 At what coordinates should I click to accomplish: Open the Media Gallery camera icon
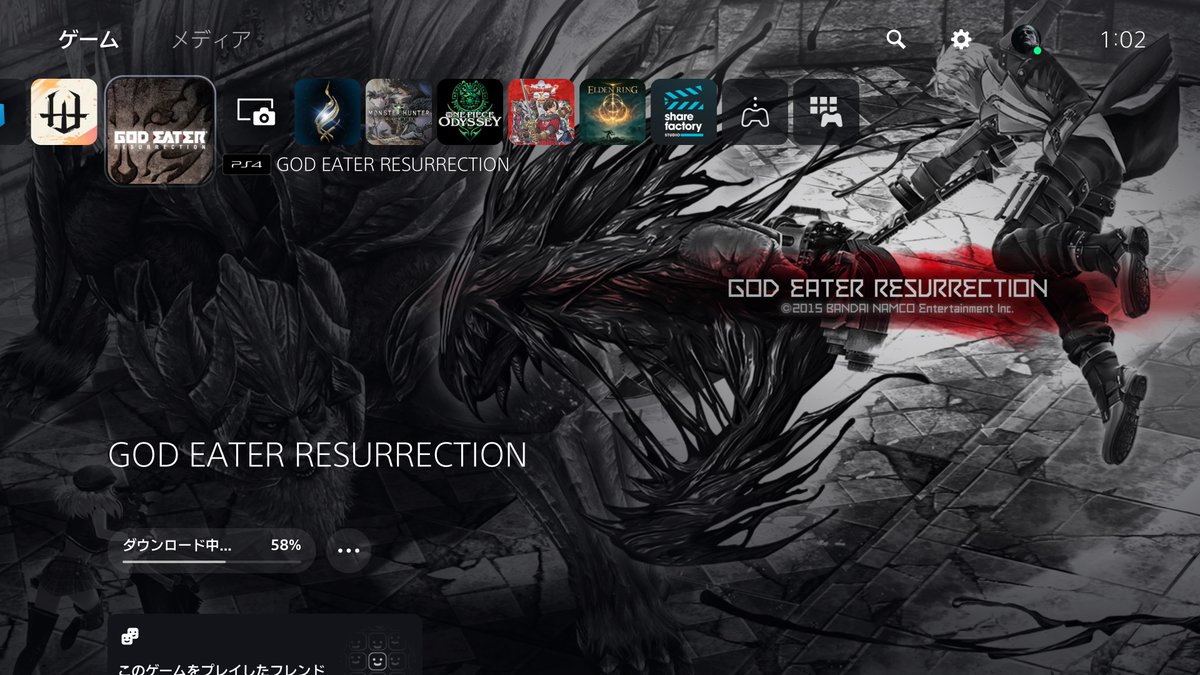coord(256,112)
